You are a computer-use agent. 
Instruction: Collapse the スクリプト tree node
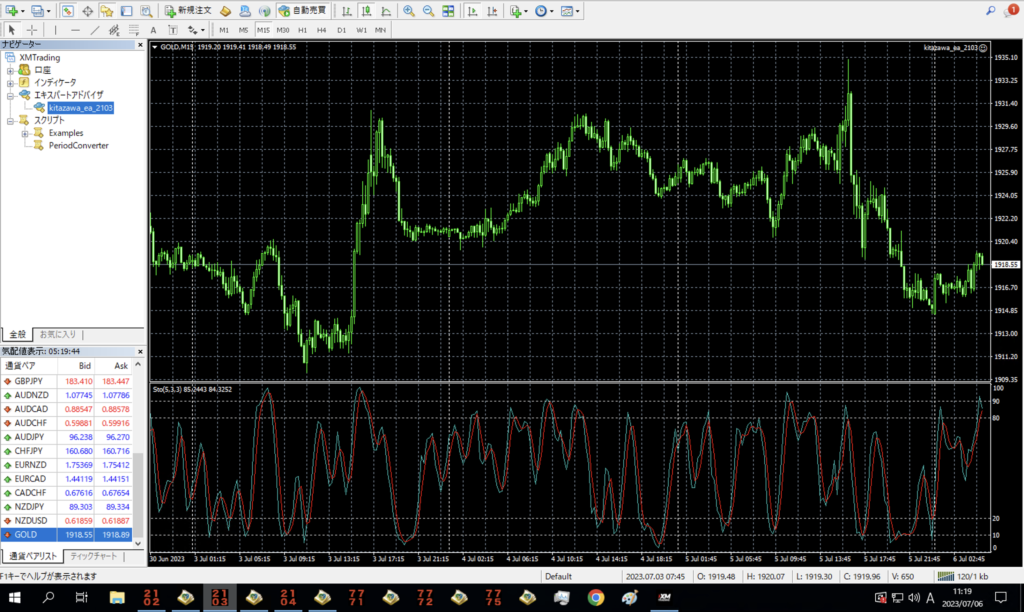(10, 120)
